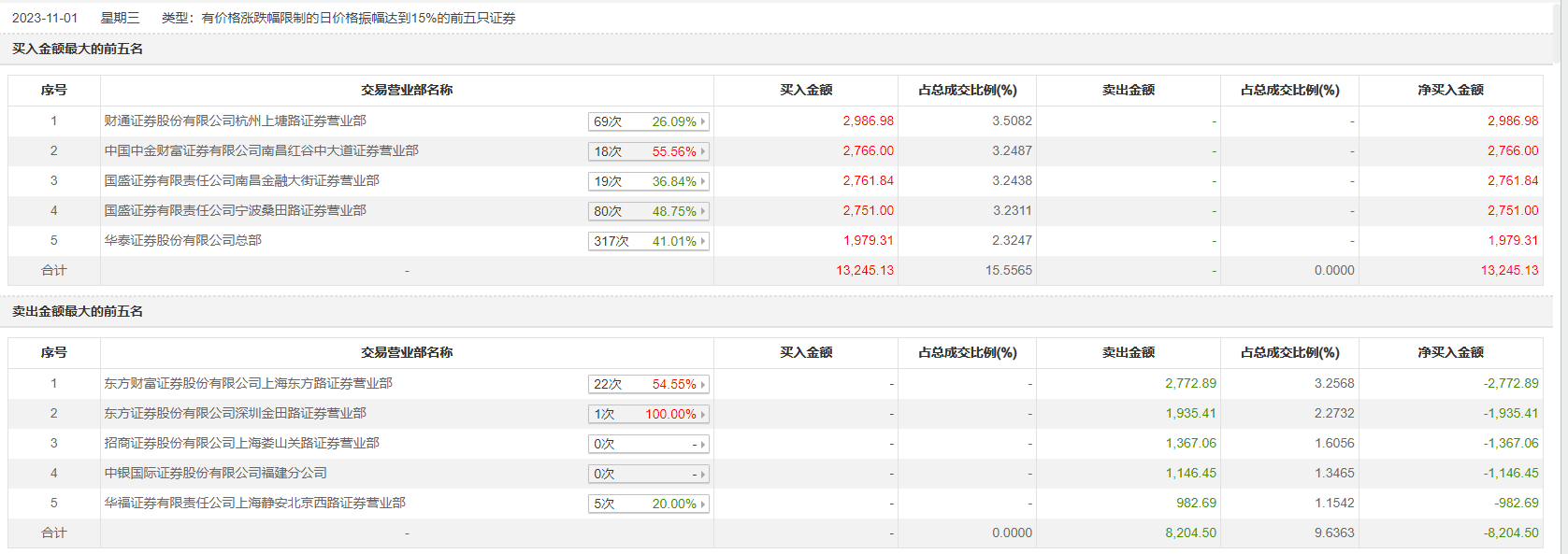
Task: Expand the 0次 box in 招商证券 row
Action: point(648,444)
